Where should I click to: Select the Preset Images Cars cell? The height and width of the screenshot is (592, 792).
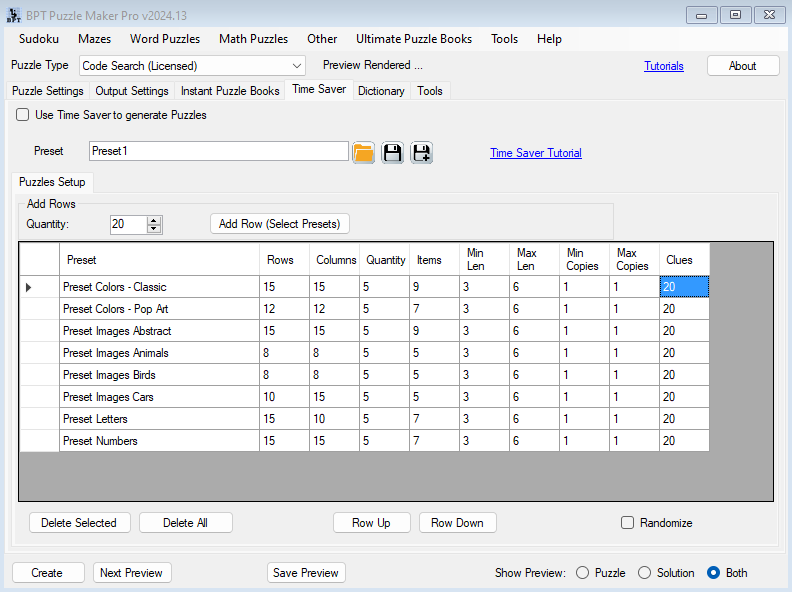[x=160, y=397]
